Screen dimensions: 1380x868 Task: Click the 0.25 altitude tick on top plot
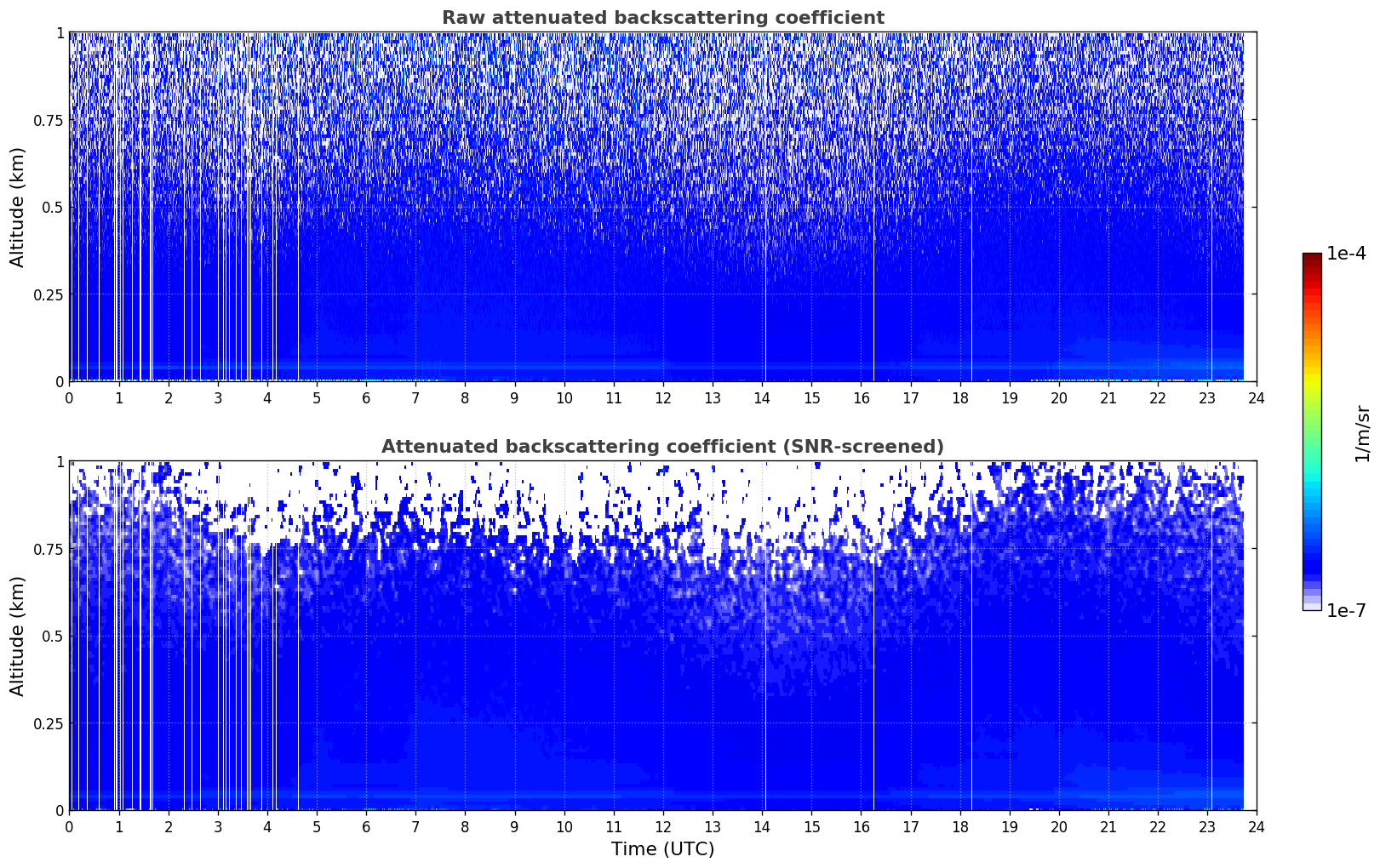49,294
